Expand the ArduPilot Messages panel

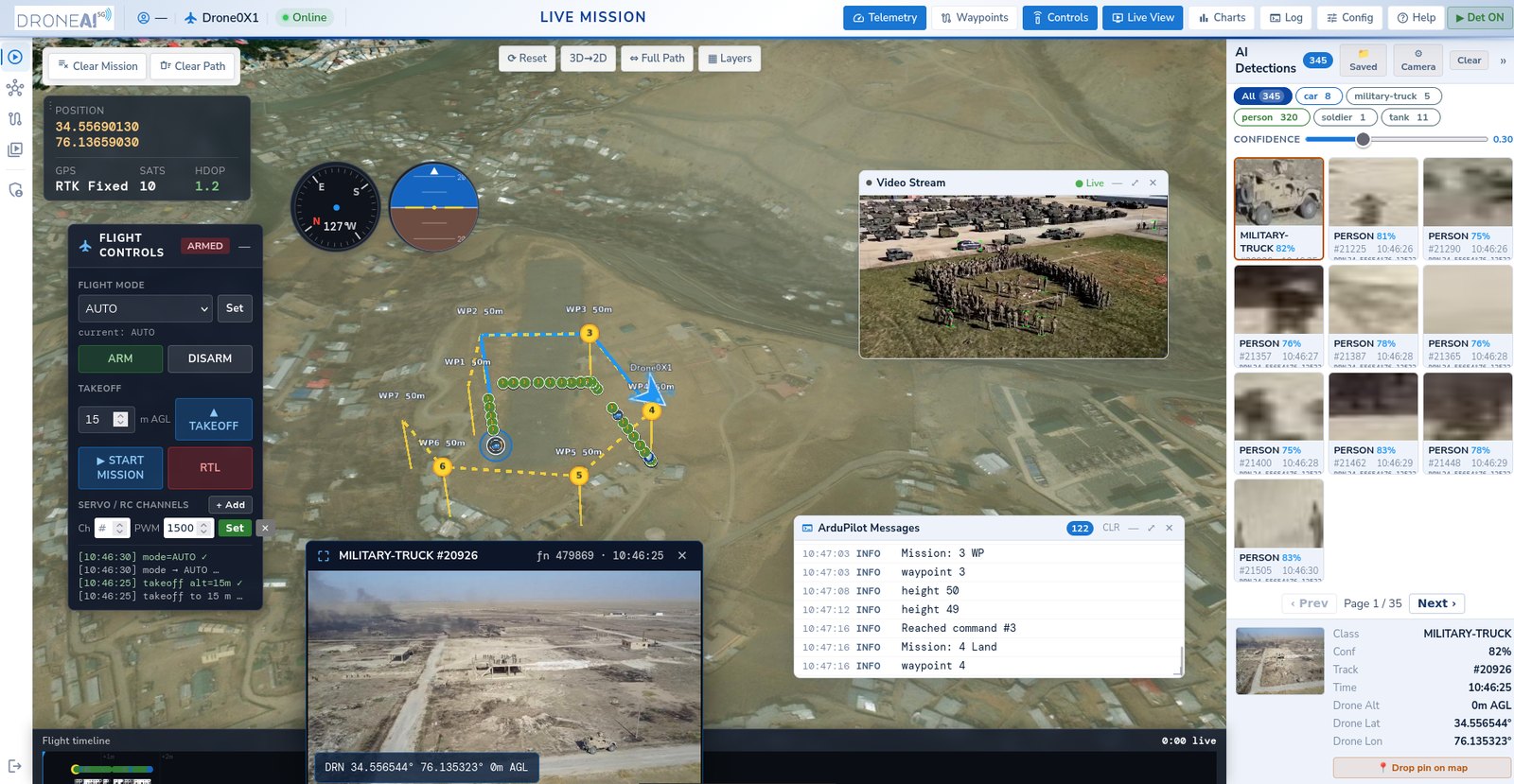coord(1151,528)
